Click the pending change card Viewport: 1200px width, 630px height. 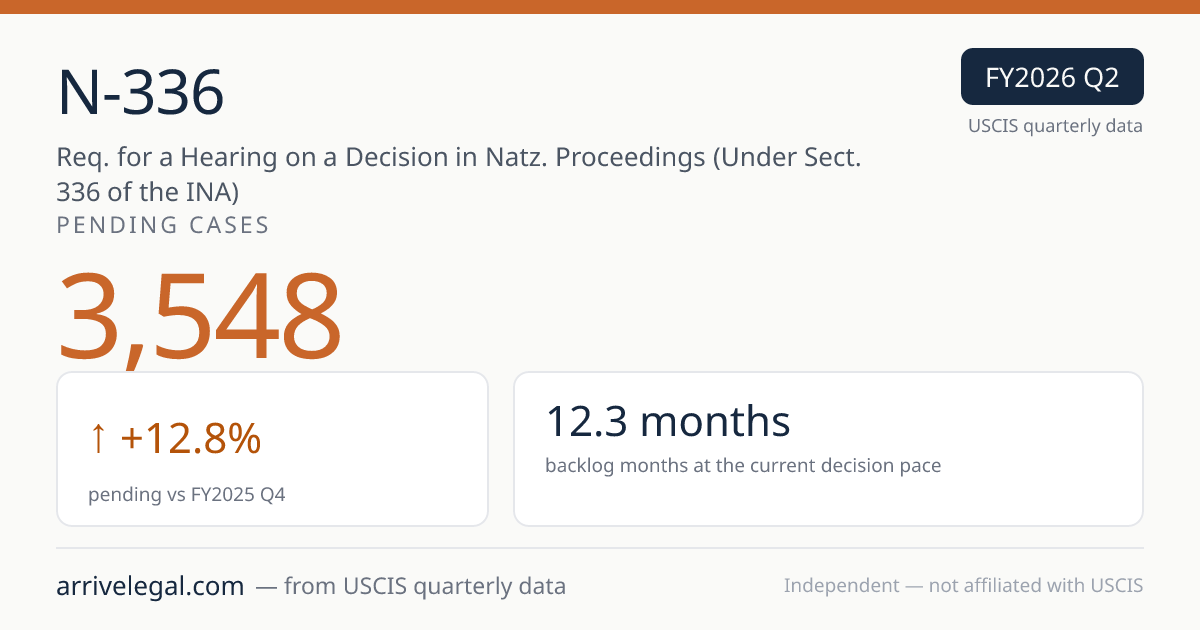click(272, 449)
